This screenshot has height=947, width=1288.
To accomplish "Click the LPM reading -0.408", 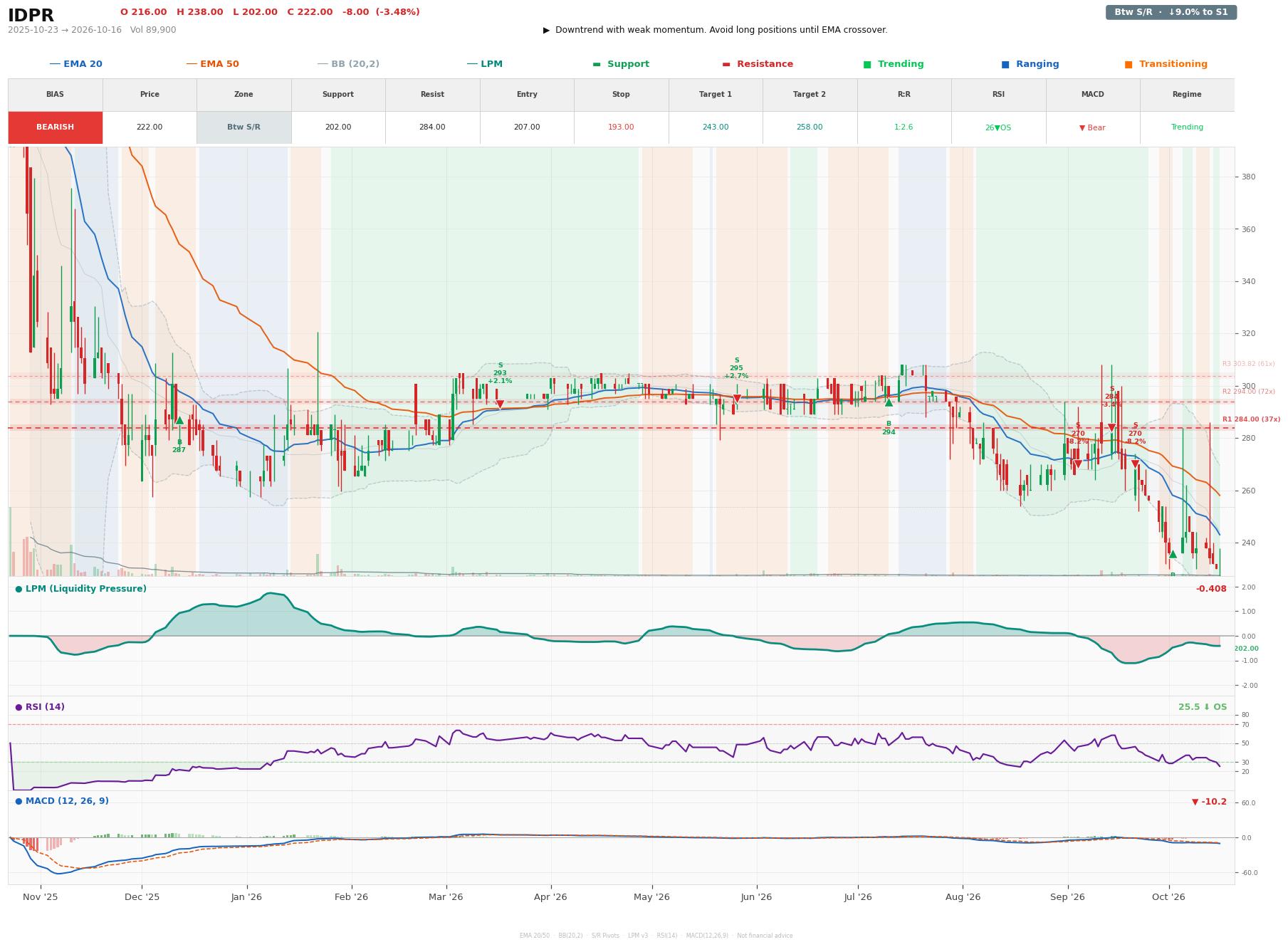I will click(1211, 589).
